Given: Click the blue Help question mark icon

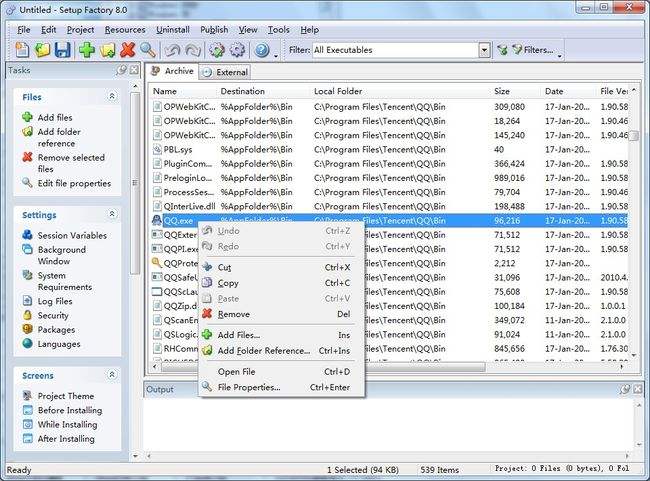Looking at the screenshot, I should click(x=262, y=50).
